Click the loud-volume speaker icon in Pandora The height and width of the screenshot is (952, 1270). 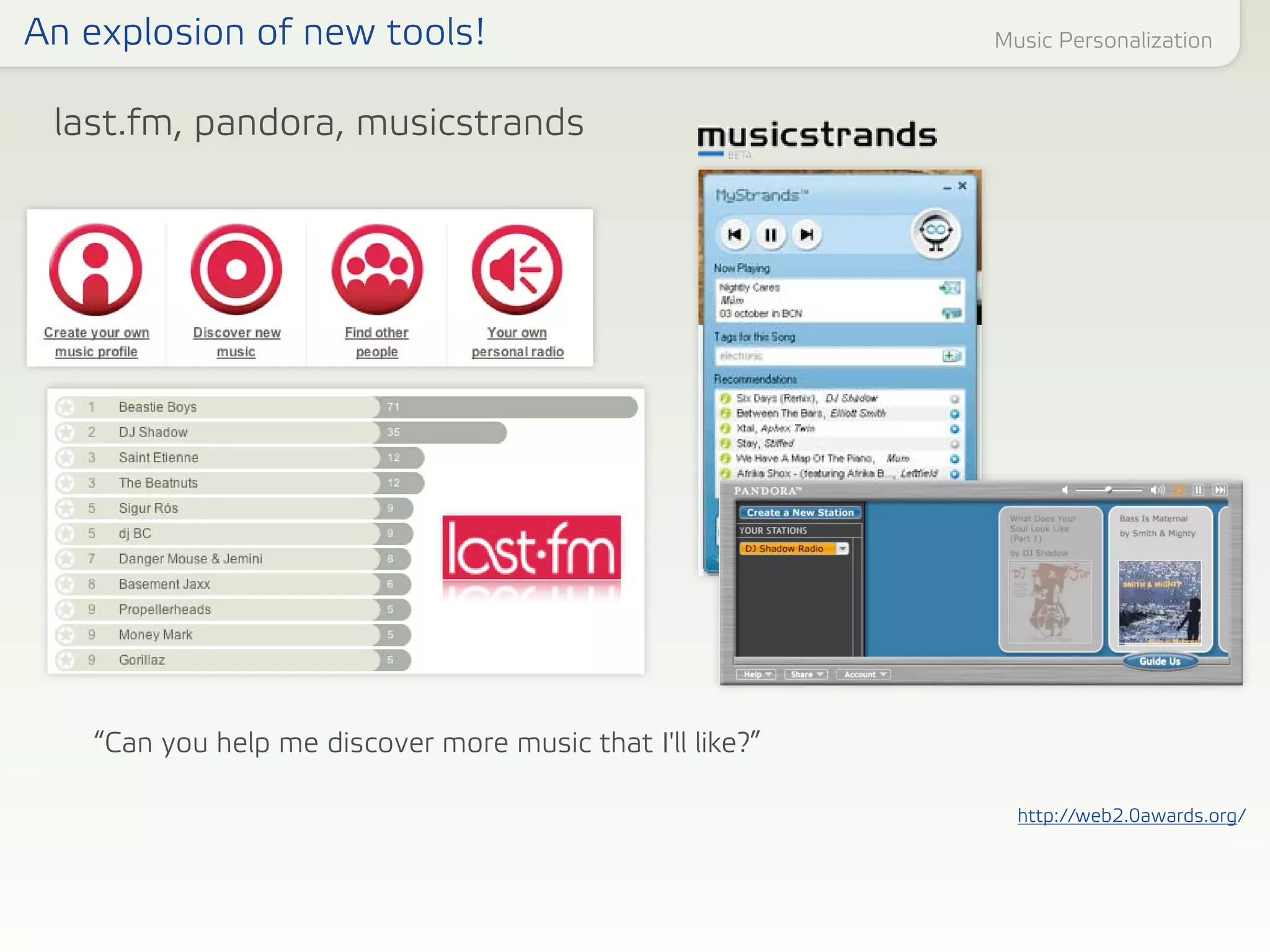pyautogui.click(x=1157, y=490)
